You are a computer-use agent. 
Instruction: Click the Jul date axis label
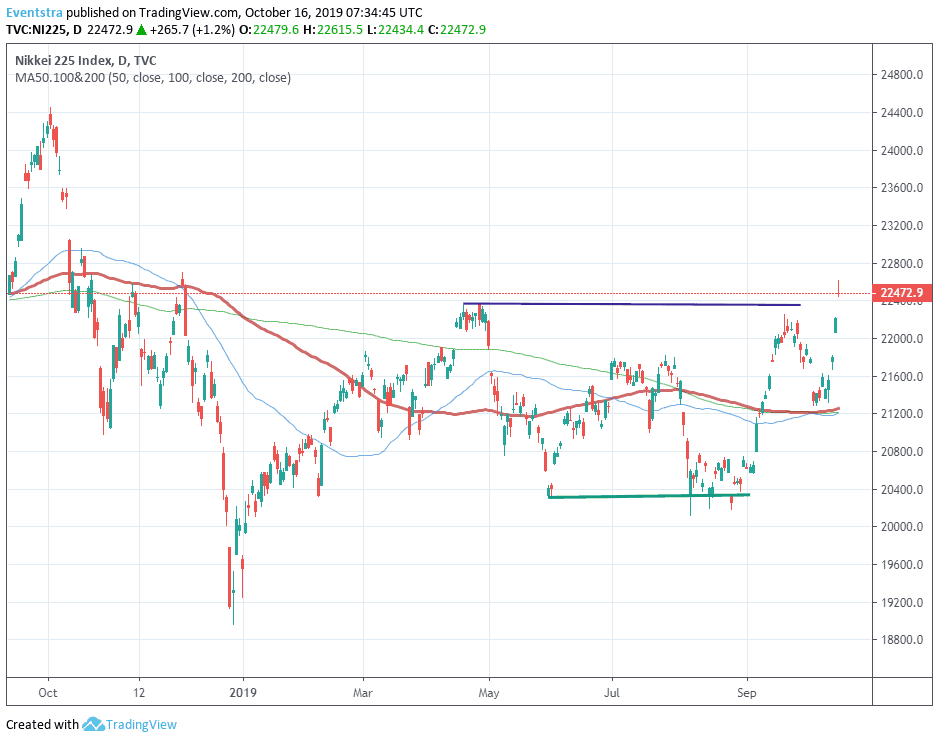[612, 693]
